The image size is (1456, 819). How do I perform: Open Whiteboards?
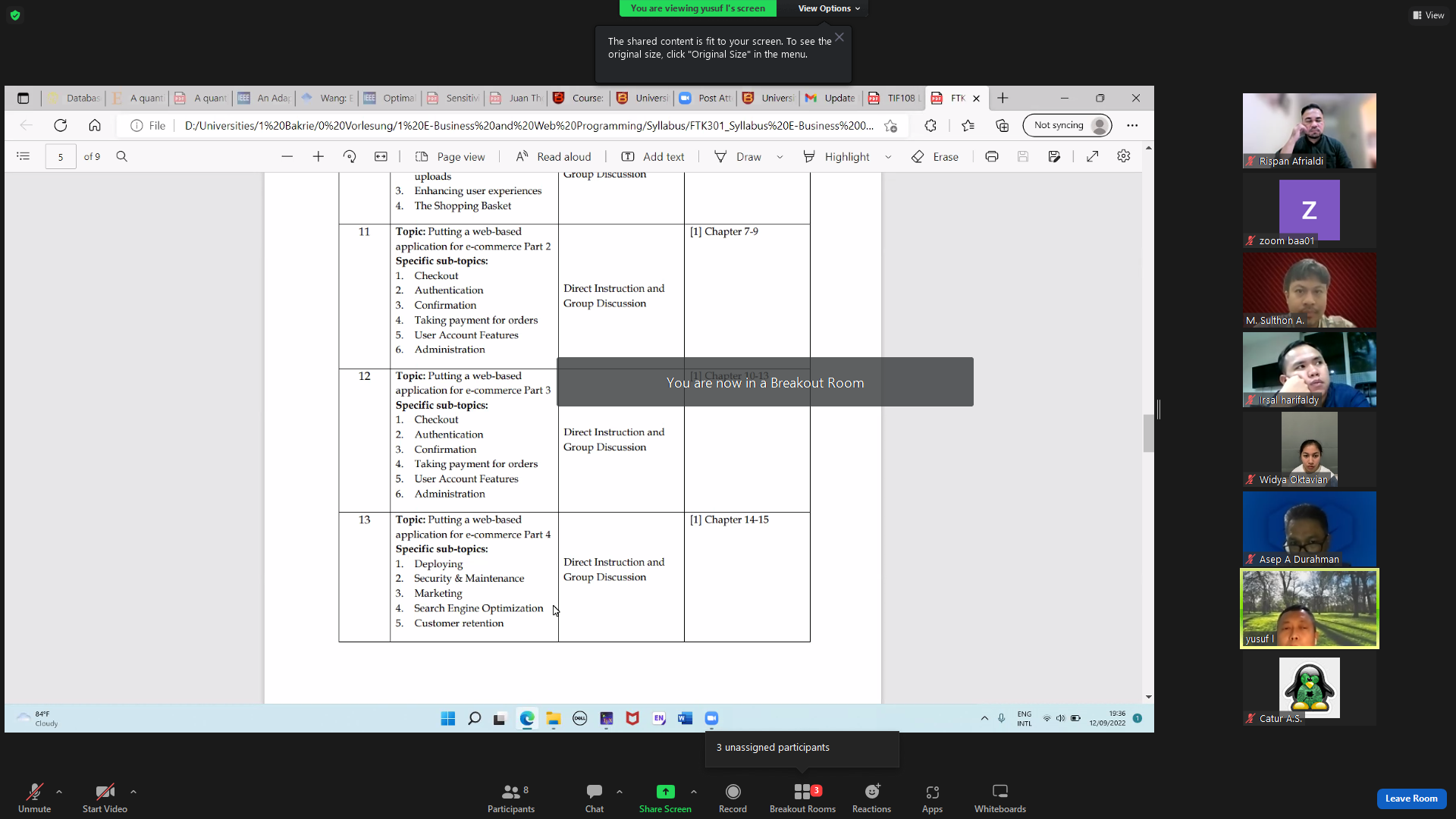(999, 797)
